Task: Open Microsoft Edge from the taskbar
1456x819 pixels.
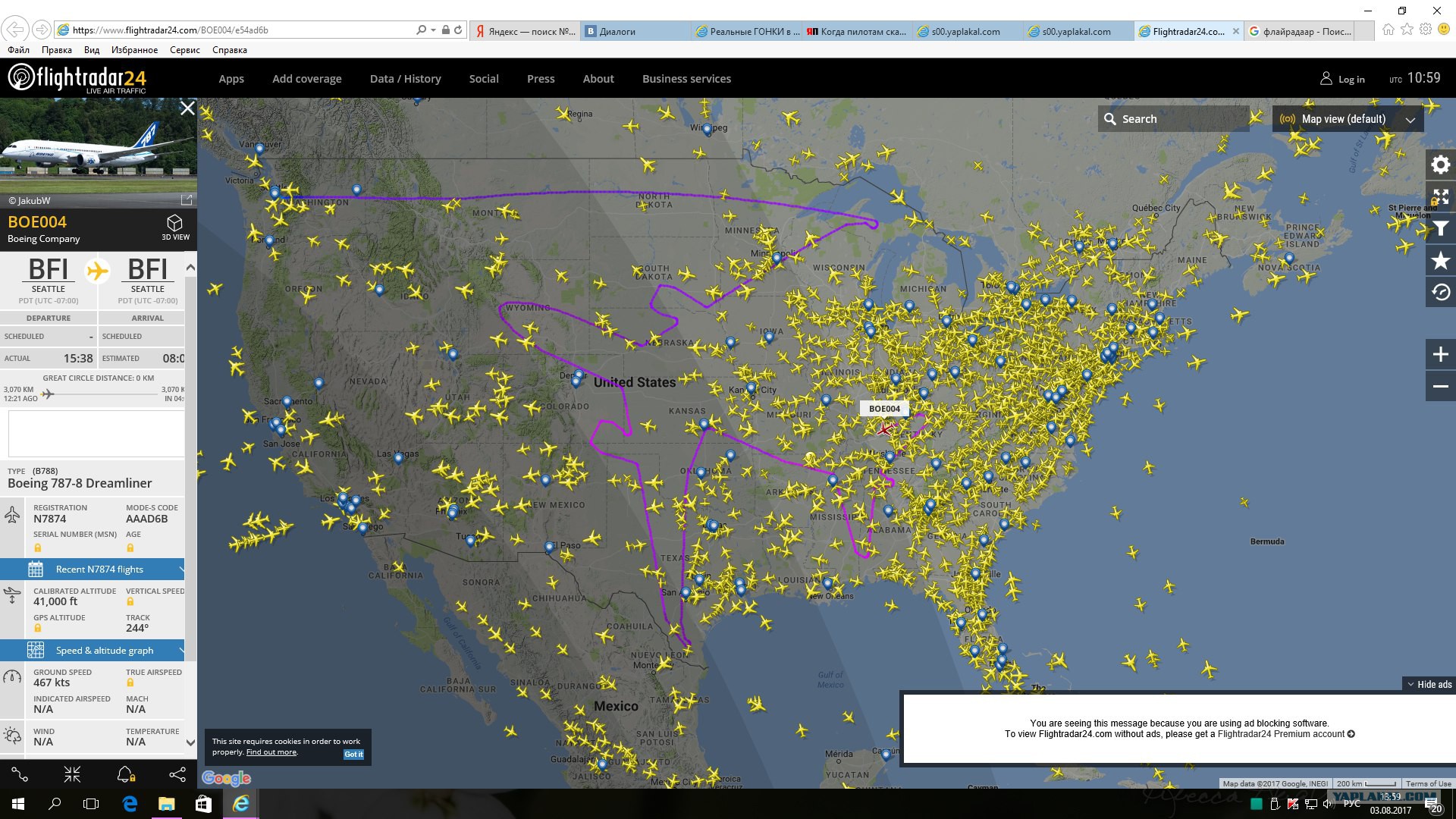Action: pyautogui.click(x=130, y=804)
